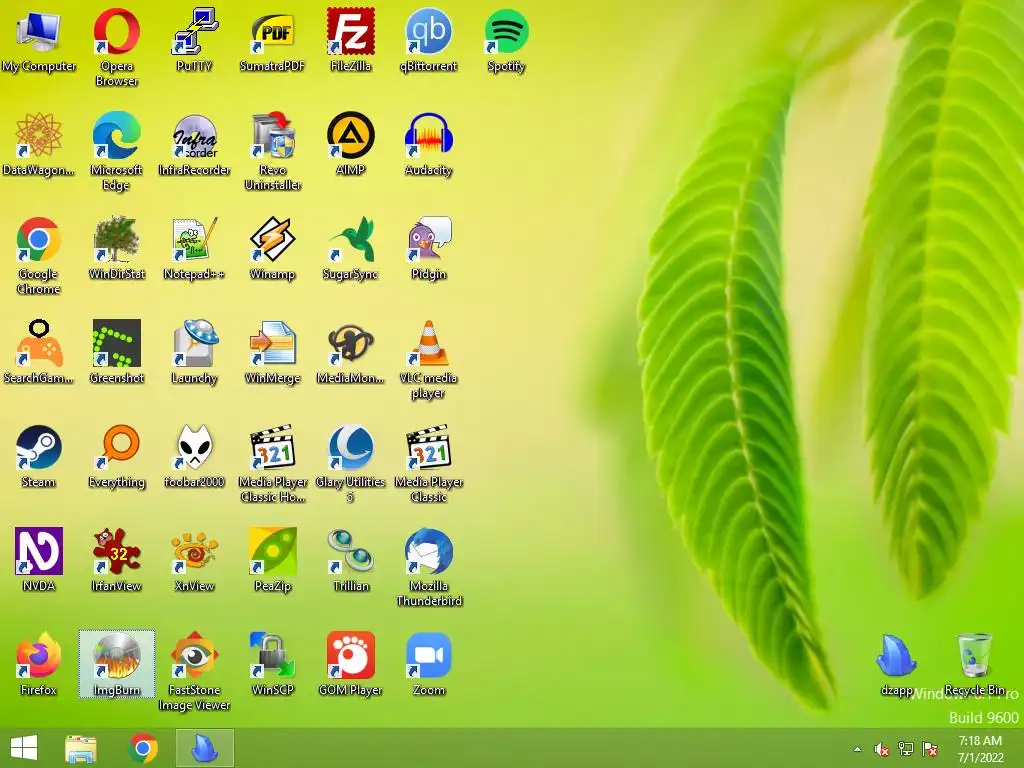Open network status tray icon

coord(906,749)
